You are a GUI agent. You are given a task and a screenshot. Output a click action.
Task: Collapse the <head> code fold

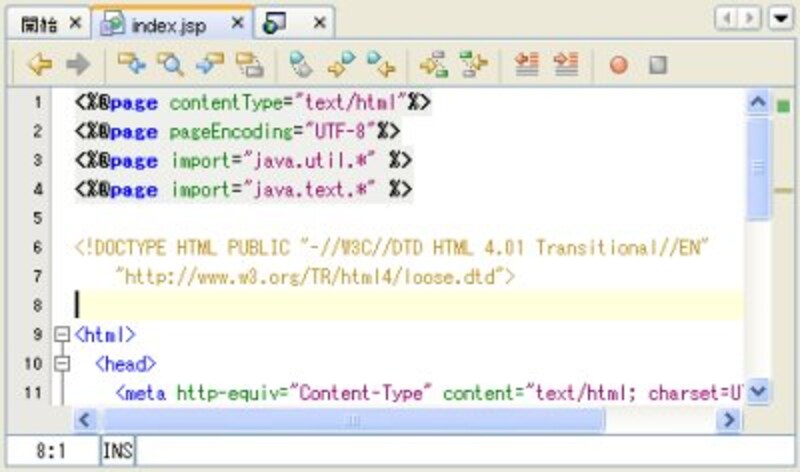60,364
